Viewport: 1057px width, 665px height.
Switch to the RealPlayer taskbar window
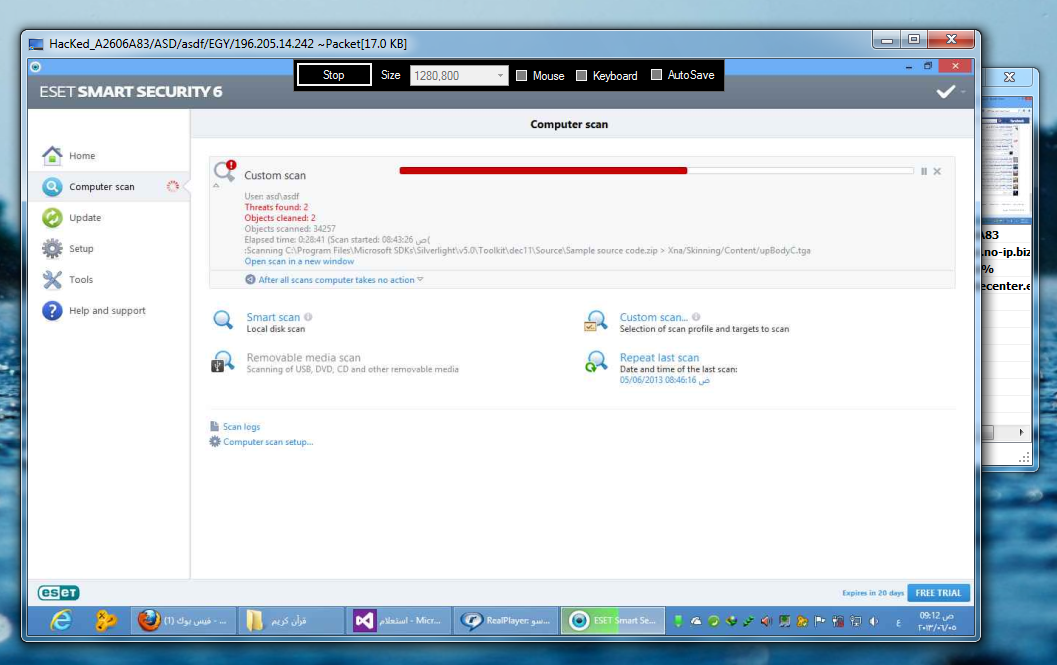coord(507,620)
